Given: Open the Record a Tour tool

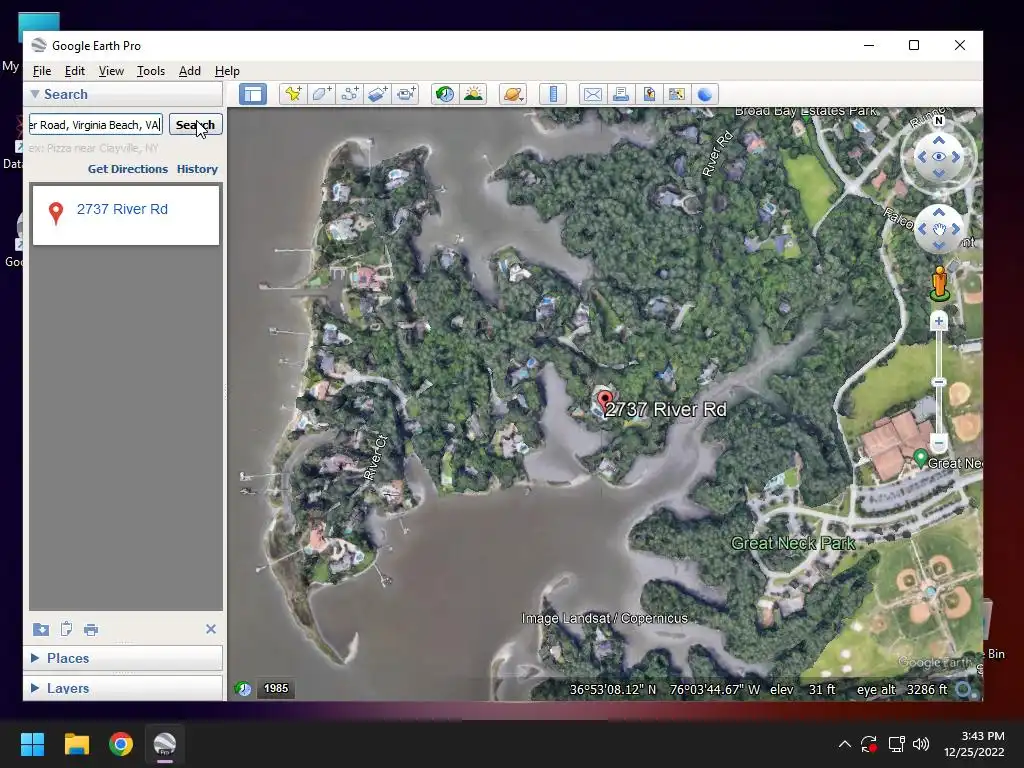Looking at the screenshot, I should pos(406,94).
